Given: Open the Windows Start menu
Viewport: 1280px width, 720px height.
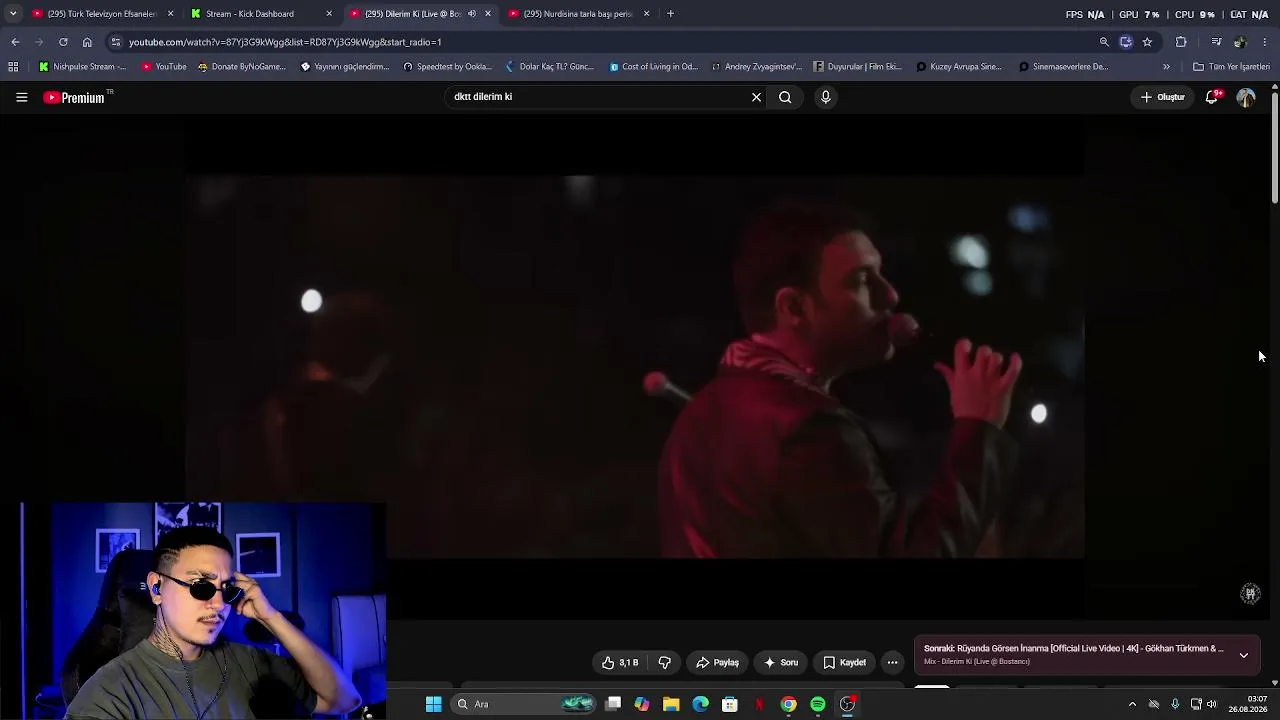Looking at the screenshot, I should (x=433, y=704).
